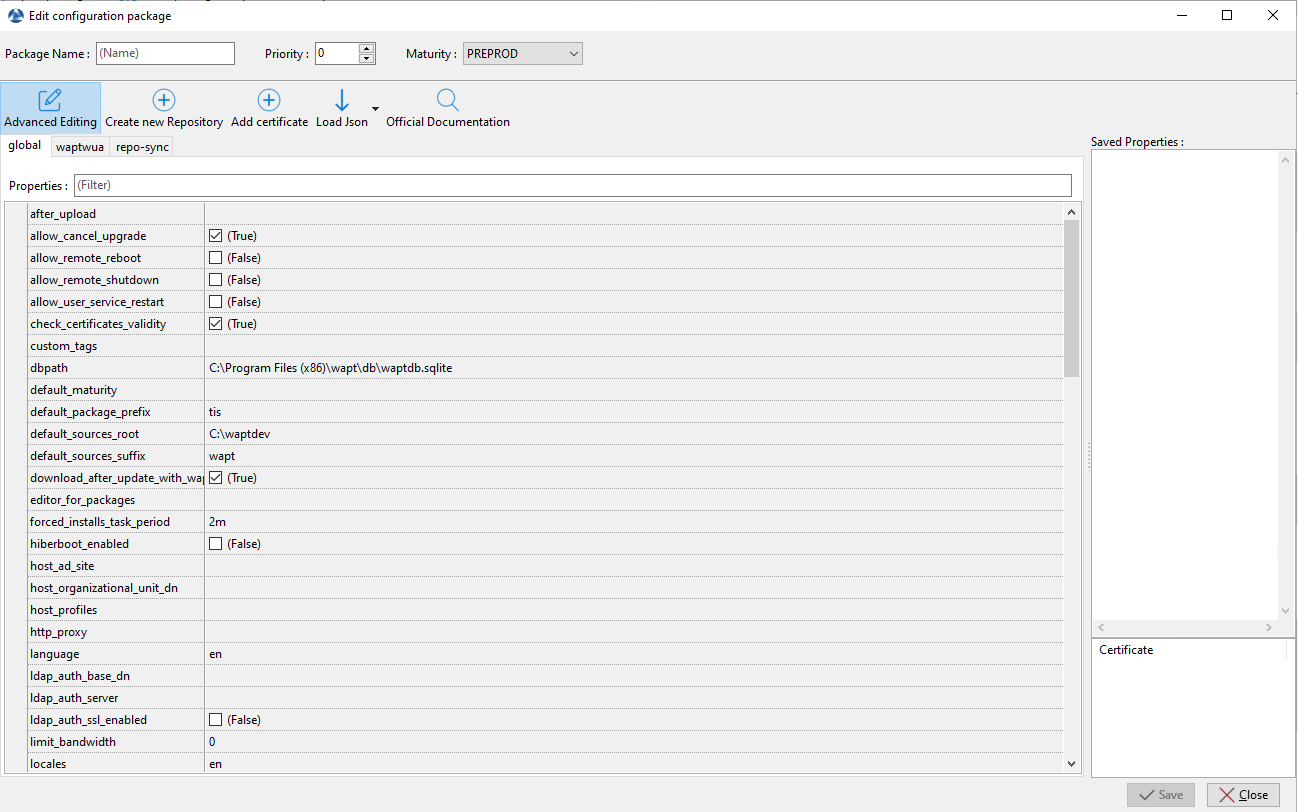
Task: Click the properties list vertical scrollbar down arrow
Action: (x=1072, y=764)
